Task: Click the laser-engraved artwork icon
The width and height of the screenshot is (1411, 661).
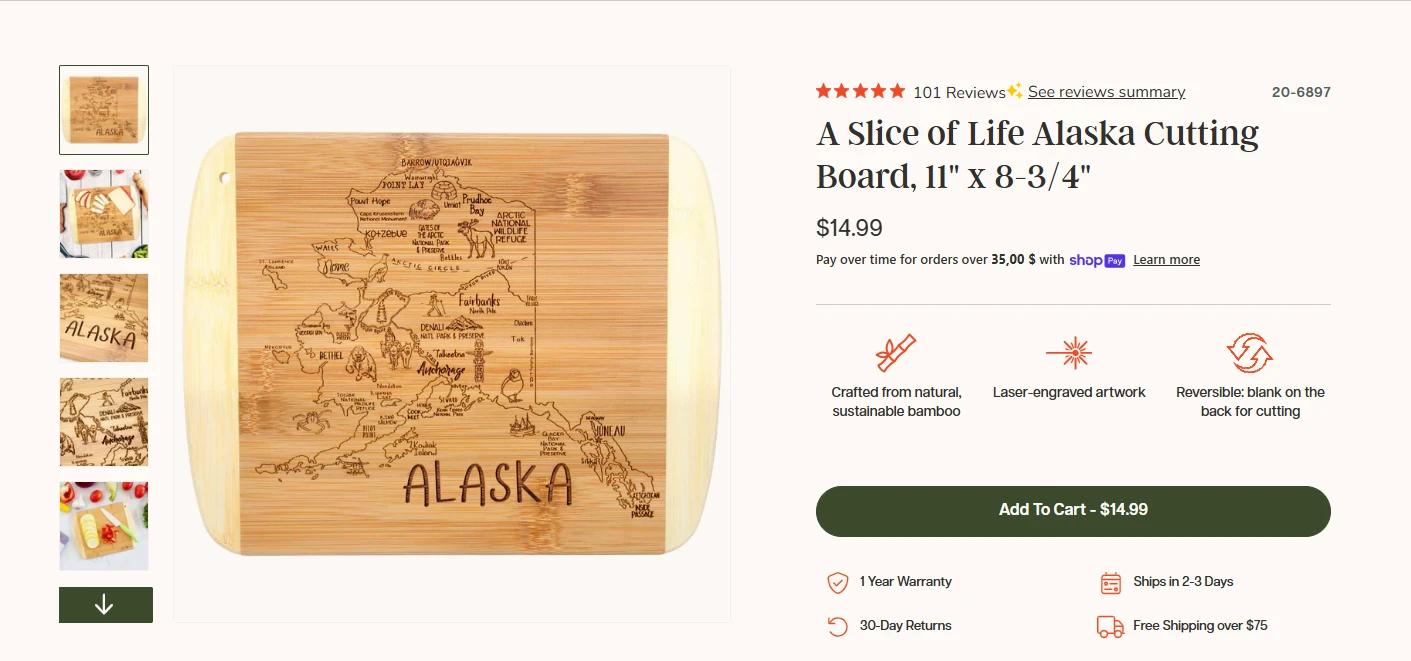Action: pos(1068,353)
